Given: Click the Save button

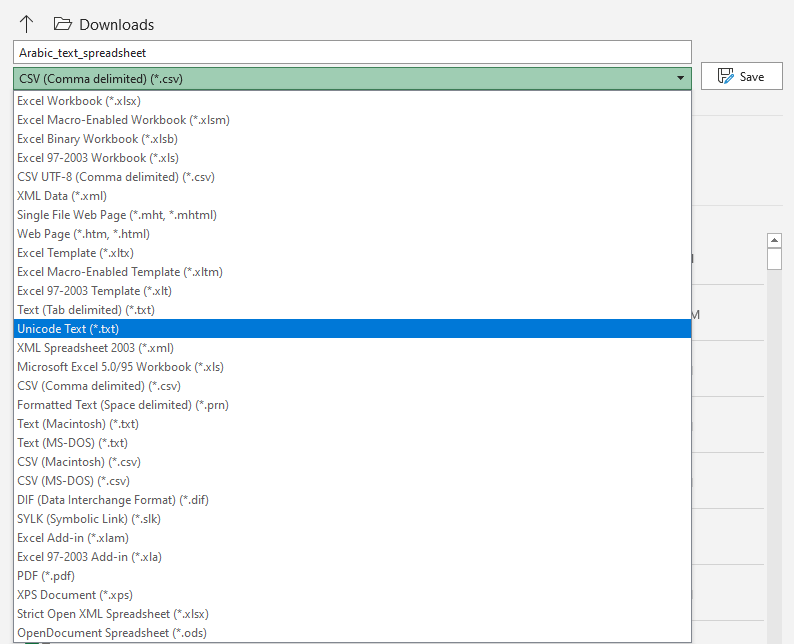Looking at the screenshot, I should coord(741,76).
